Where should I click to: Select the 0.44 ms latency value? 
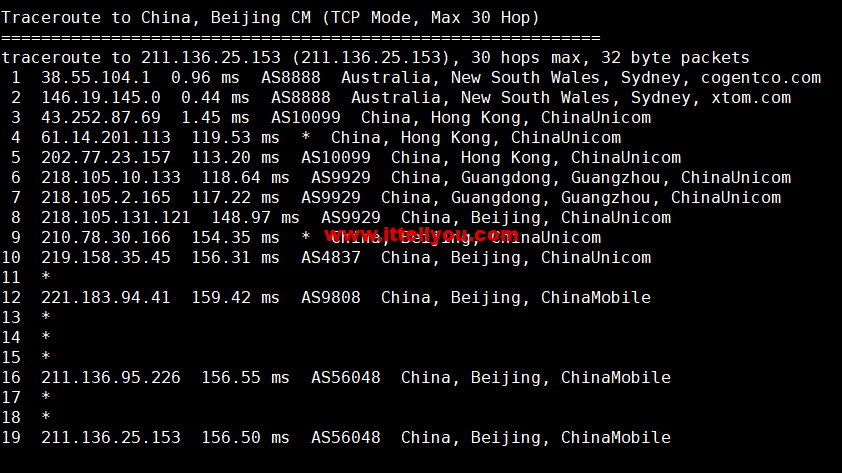tap(215, 98)
